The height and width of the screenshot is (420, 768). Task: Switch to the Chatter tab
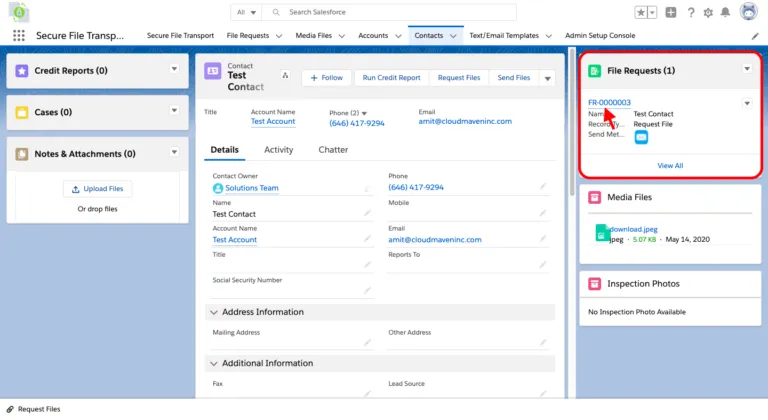(x=333, y=150)
